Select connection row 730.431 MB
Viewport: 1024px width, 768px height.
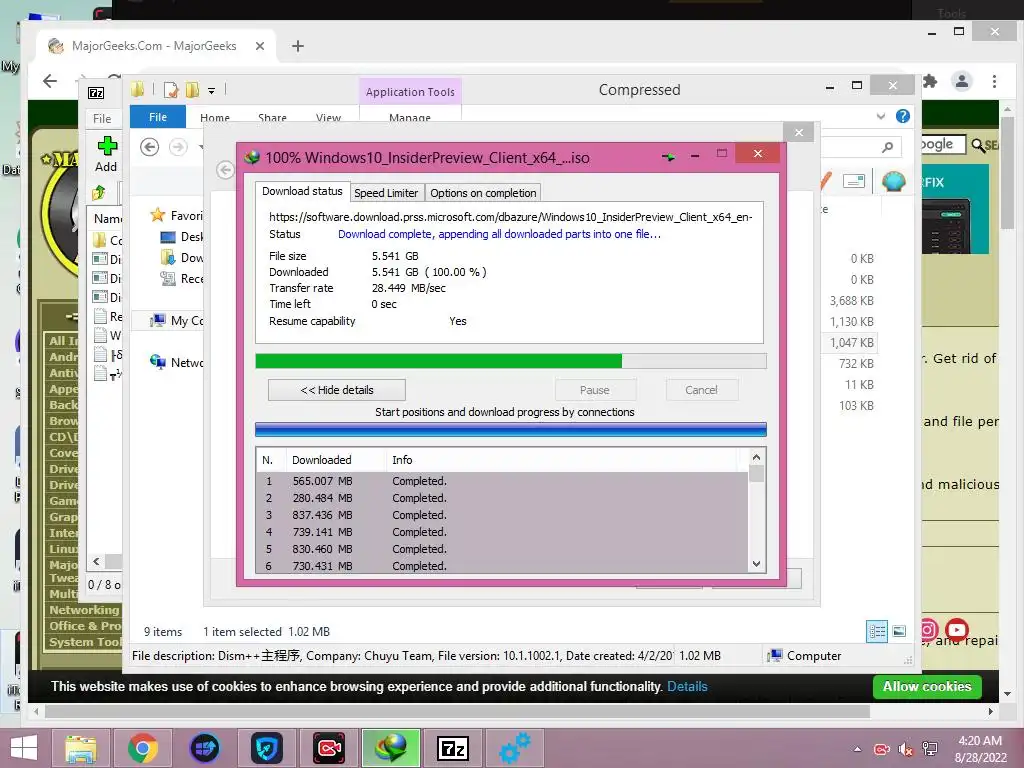[502, 566]
